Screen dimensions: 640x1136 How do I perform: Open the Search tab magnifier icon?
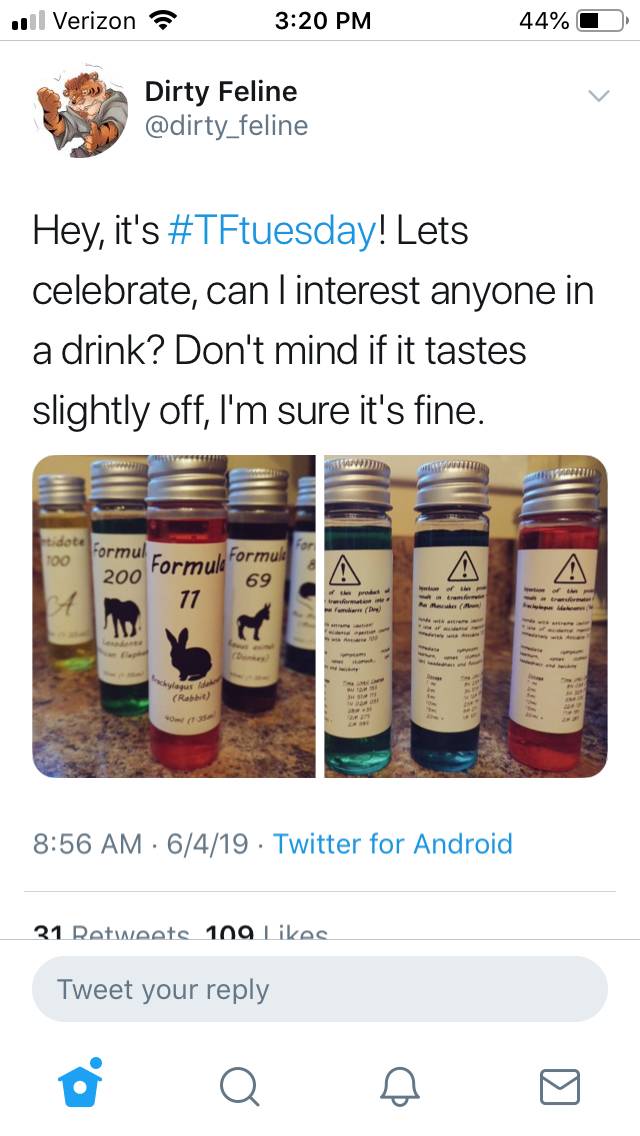click(237, 1085)
